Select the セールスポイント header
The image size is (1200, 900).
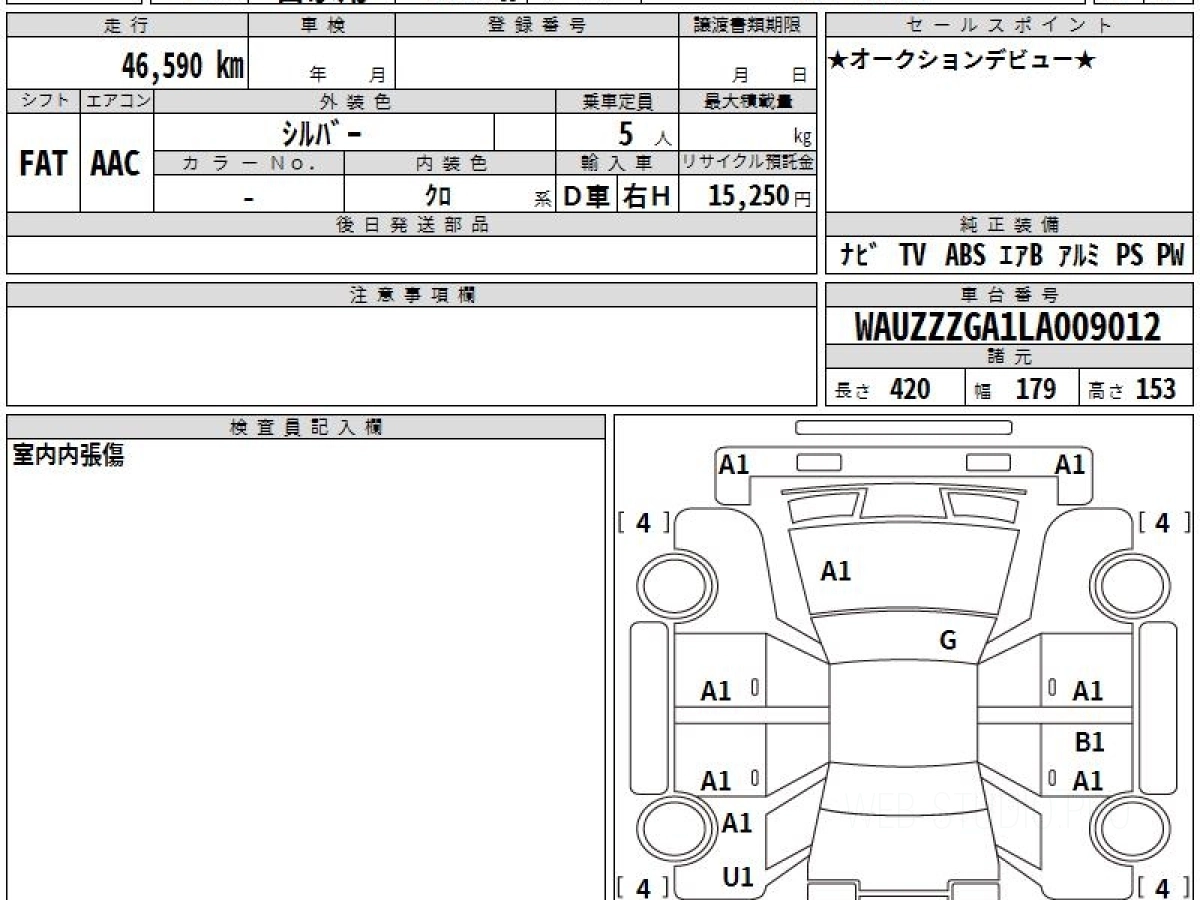1009,27
